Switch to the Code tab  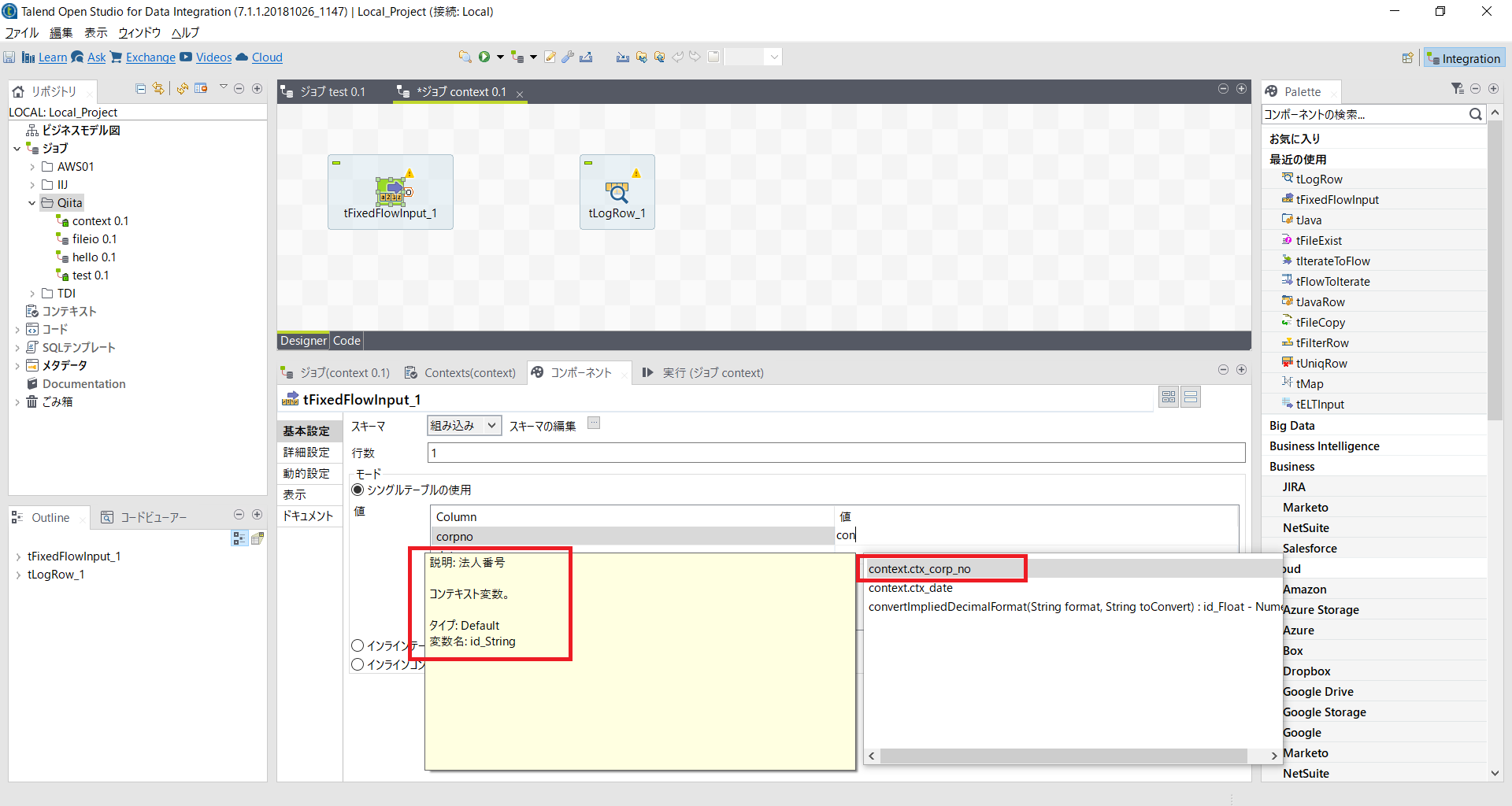coord(346,340)
